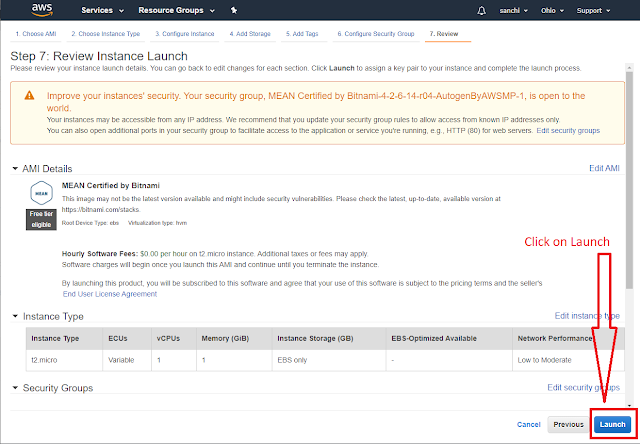Go to step 5 Add Tags tab
The width and height of the screenshot is (640, 444).
[x=302, y=34]
